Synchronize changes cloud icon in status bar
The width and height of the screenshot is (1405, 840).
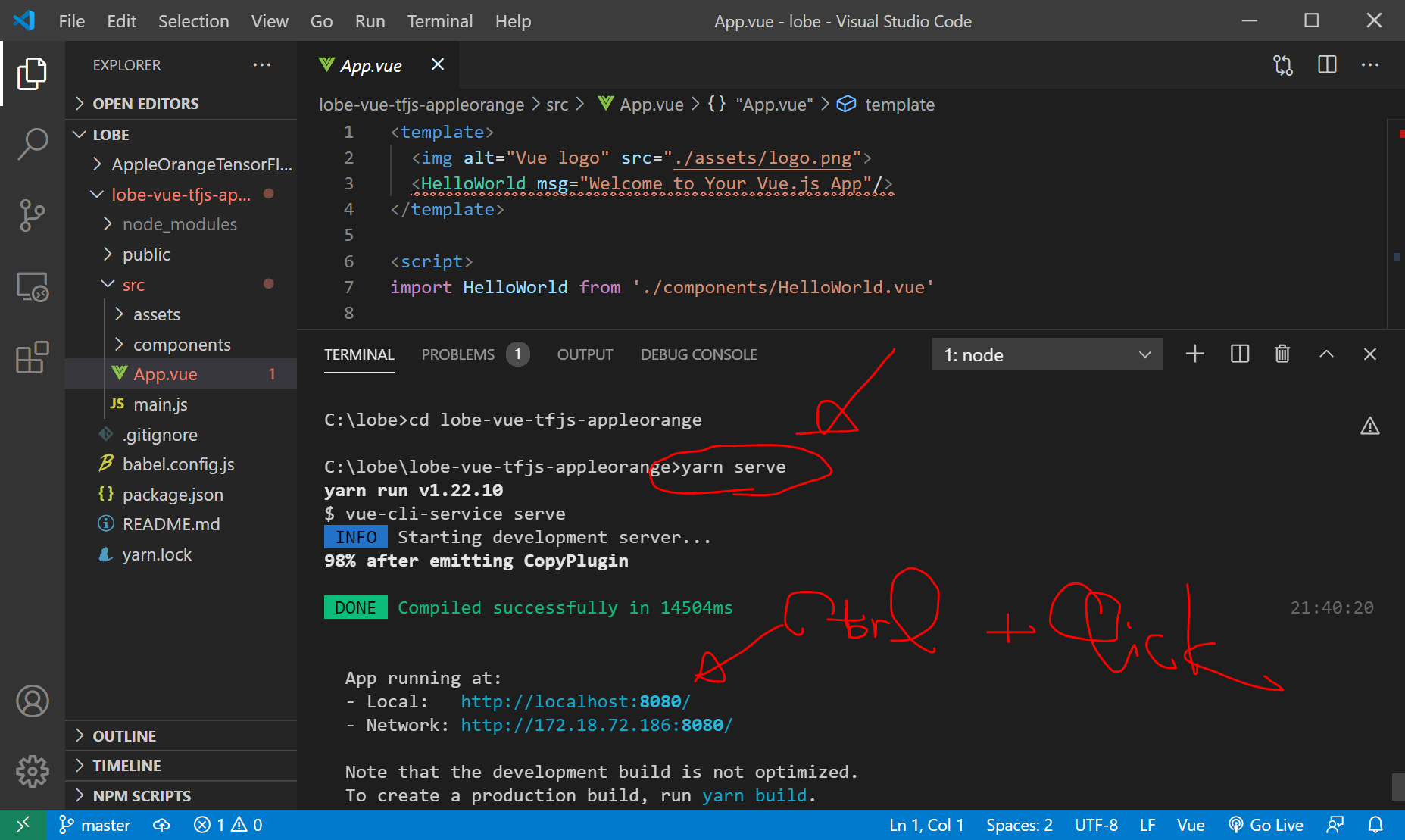pos(161,825)
